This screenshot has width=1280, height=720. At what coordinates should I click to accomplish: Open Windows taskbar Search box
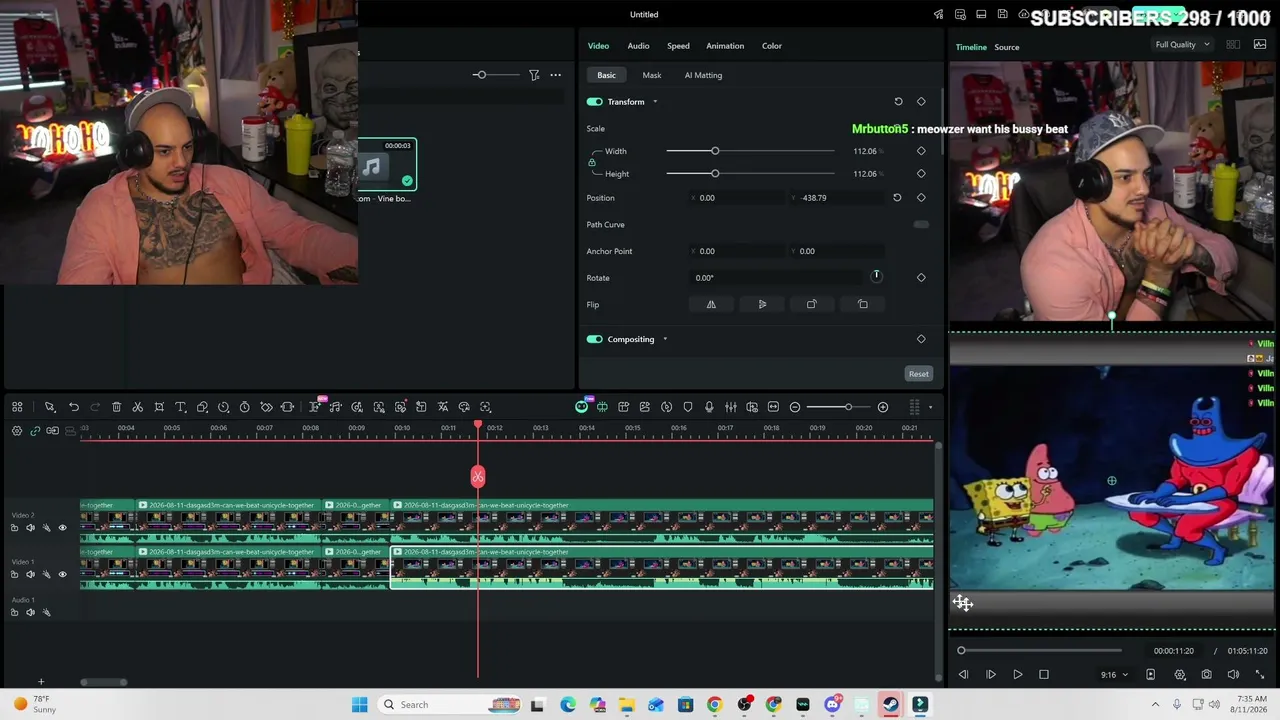449,705
